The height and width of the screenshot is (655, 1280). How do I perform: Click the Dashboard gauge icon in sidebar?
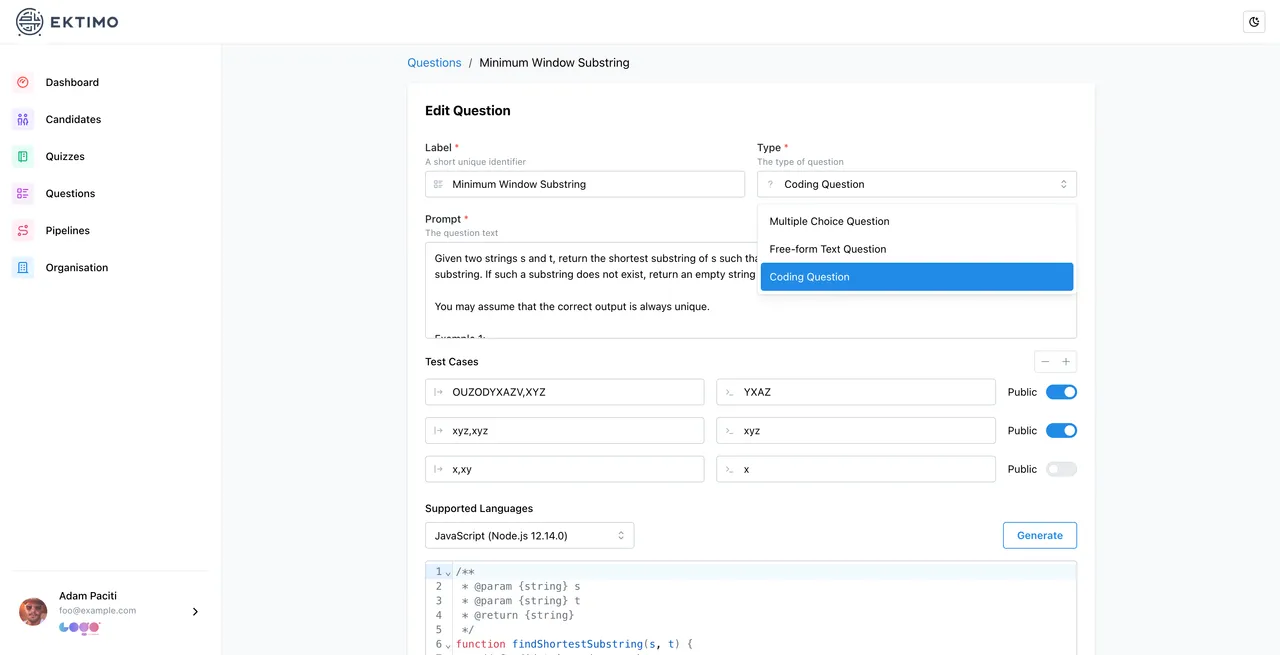23,82
